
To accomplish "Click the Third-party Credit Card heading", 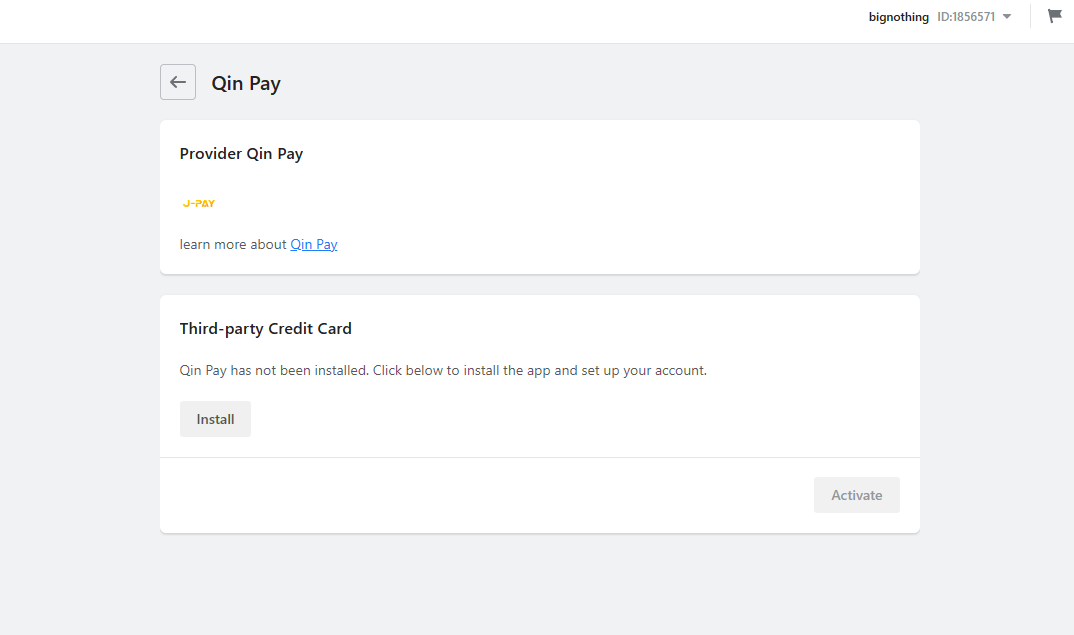I will (266, 329).
